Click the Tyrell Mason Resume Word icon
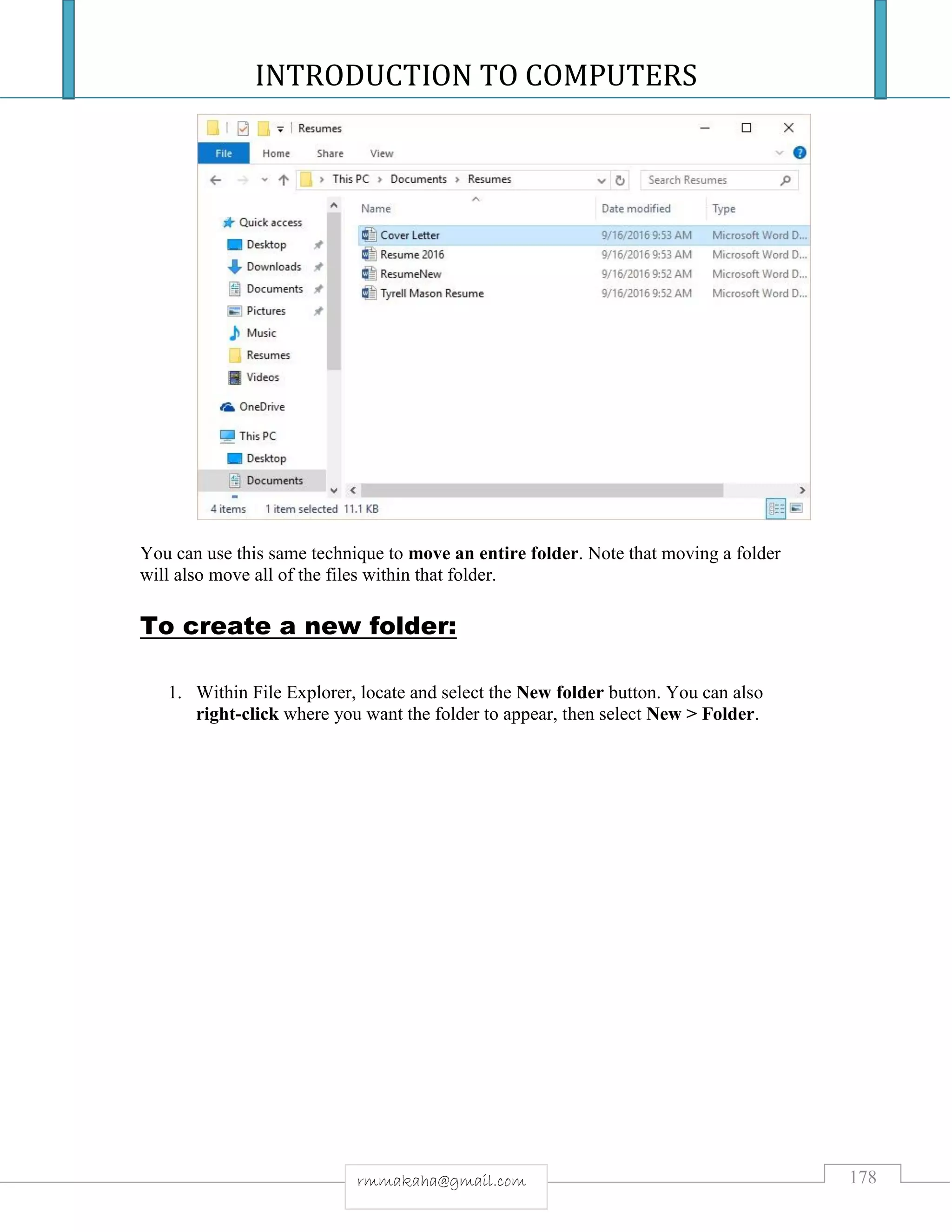This screenshot has height=1232, width=952. pyautogui.click(x=369, y=293)
